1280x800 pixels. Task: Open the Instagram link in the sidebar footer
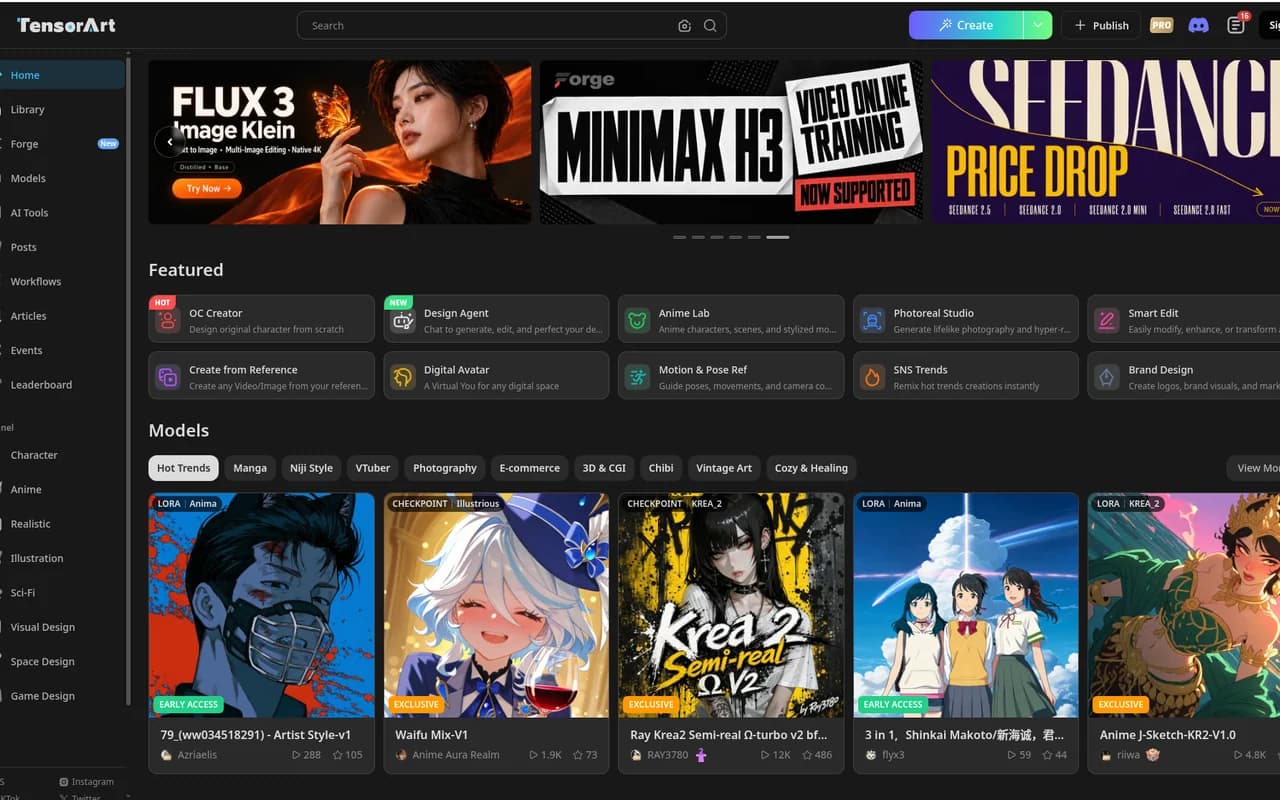[x=87, y=782]
